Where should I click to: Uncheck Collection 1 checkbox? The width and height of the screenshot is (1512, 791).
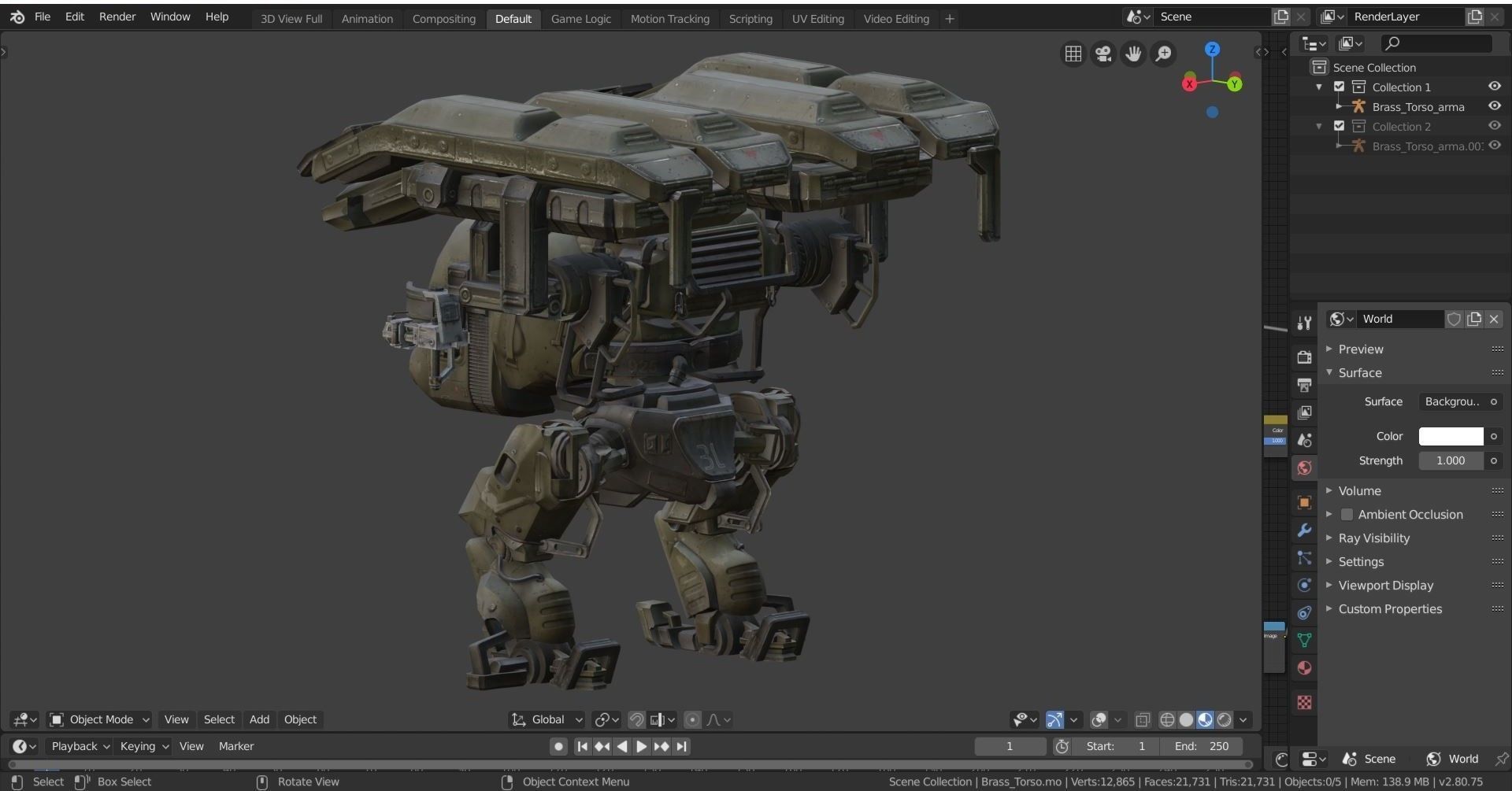click(1339, 87)
